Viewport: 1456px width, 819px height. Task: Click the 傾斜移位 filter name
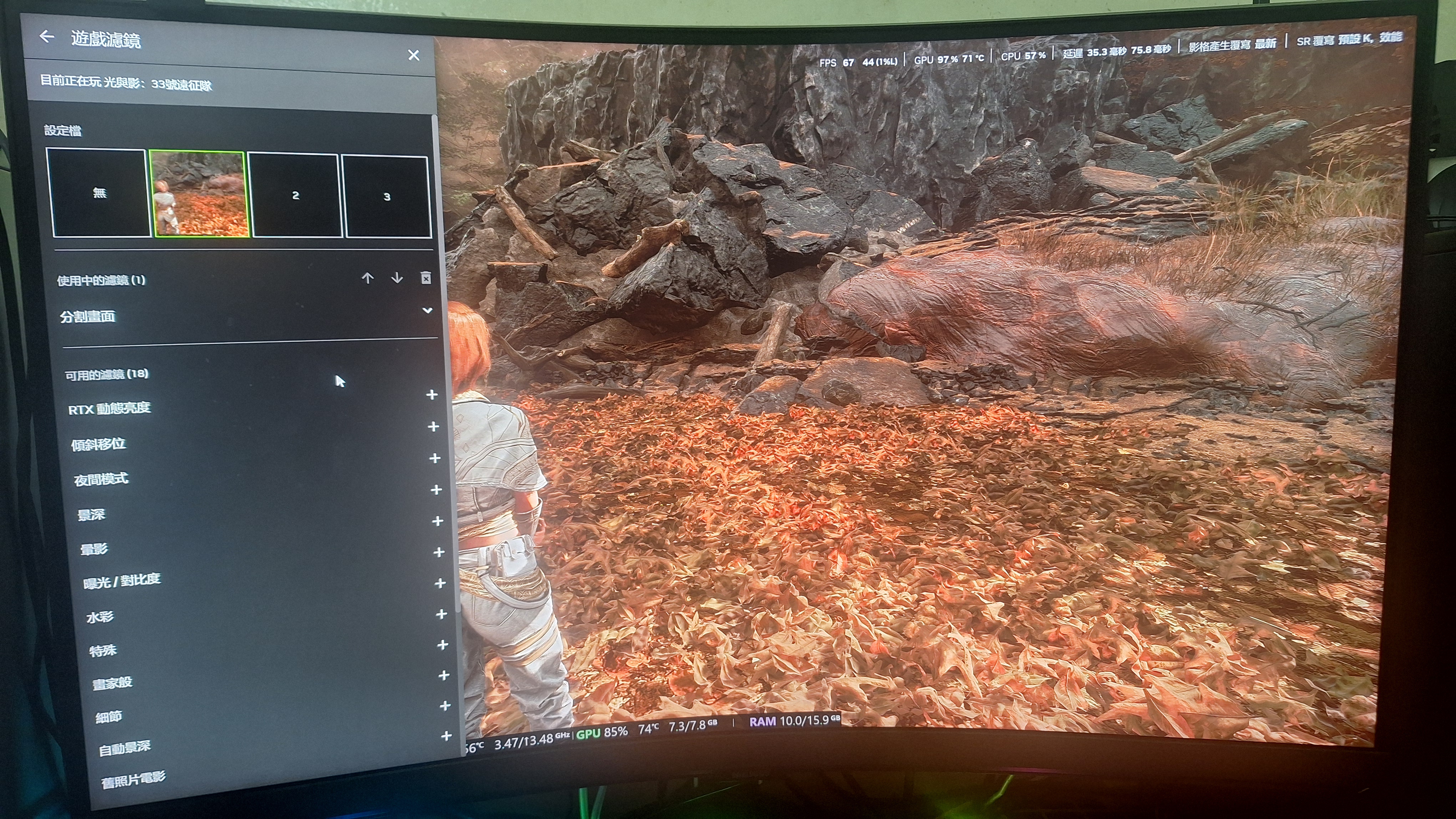pyautogui.click(x=98, y=444)
